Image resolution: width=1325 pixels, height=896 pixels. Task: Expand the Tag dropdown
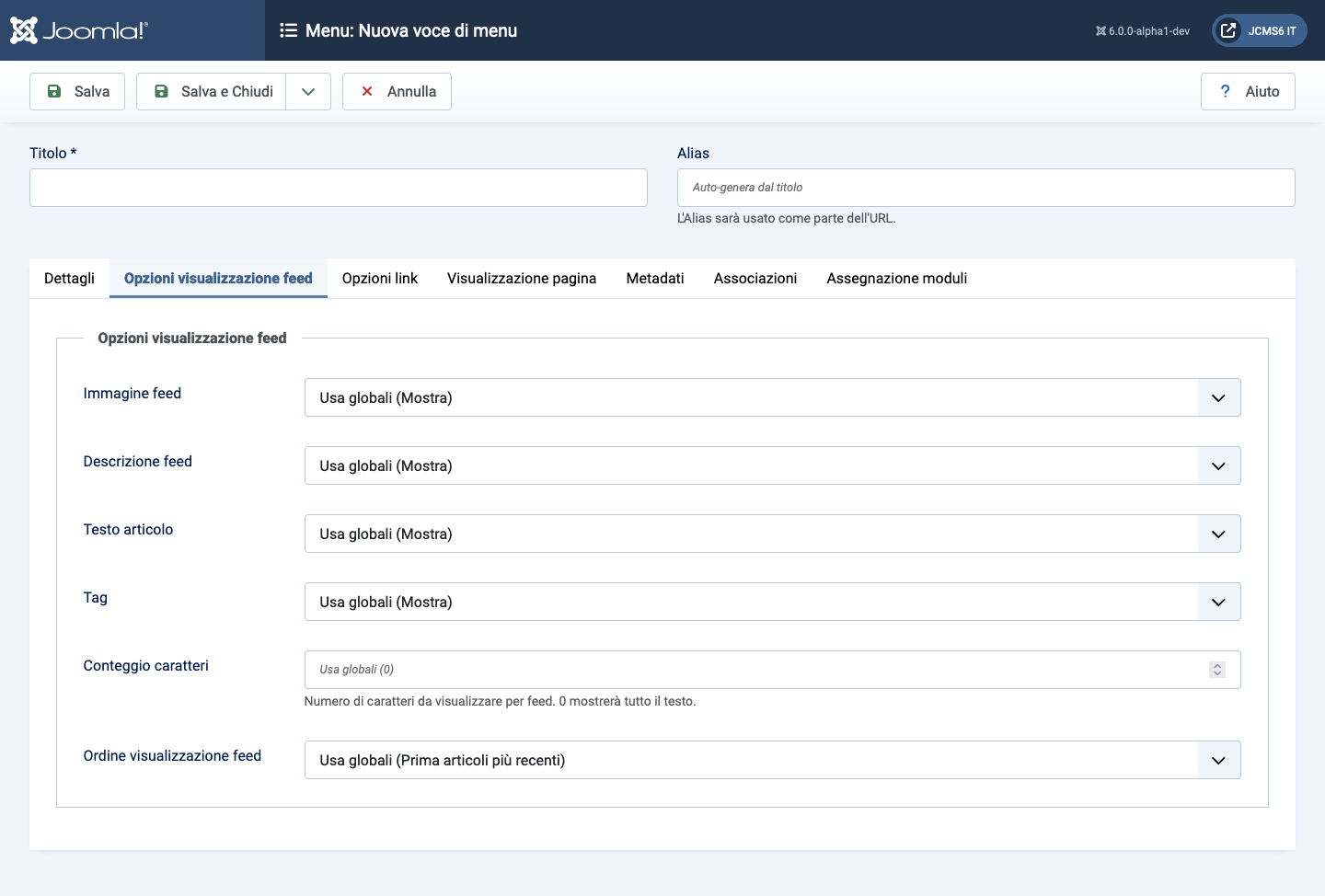coord(773,602)
